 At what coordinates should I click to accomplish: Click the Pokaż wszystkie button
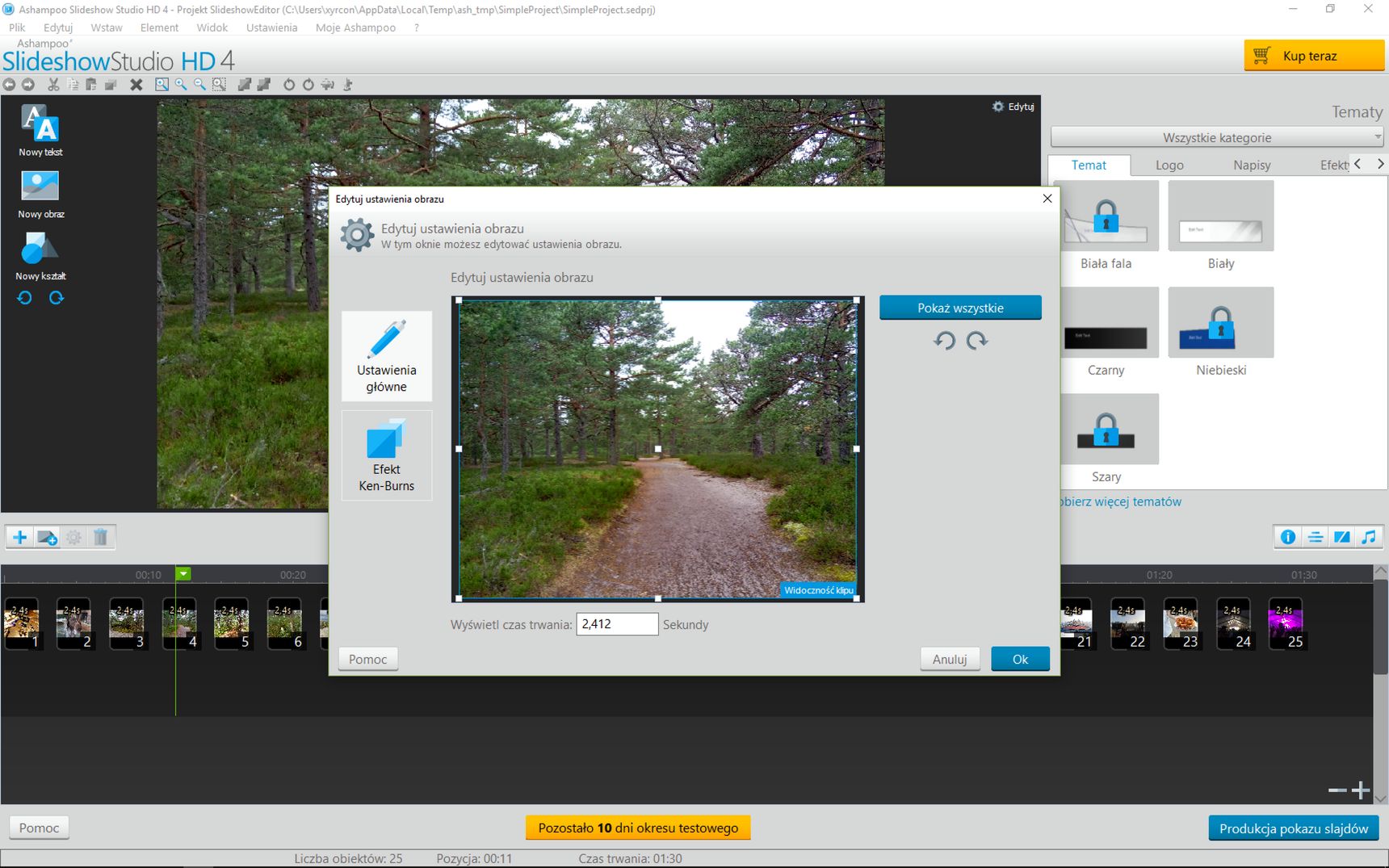pos(960,308)
